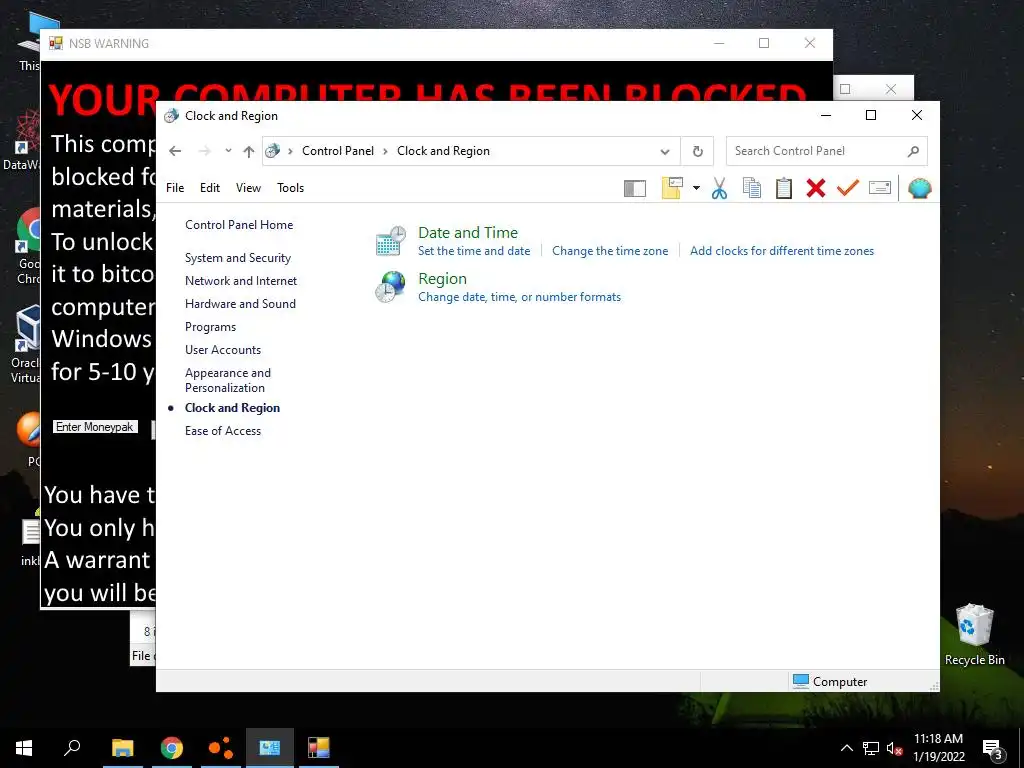Open Google Chrome from the taskbar

click(172, 748)
